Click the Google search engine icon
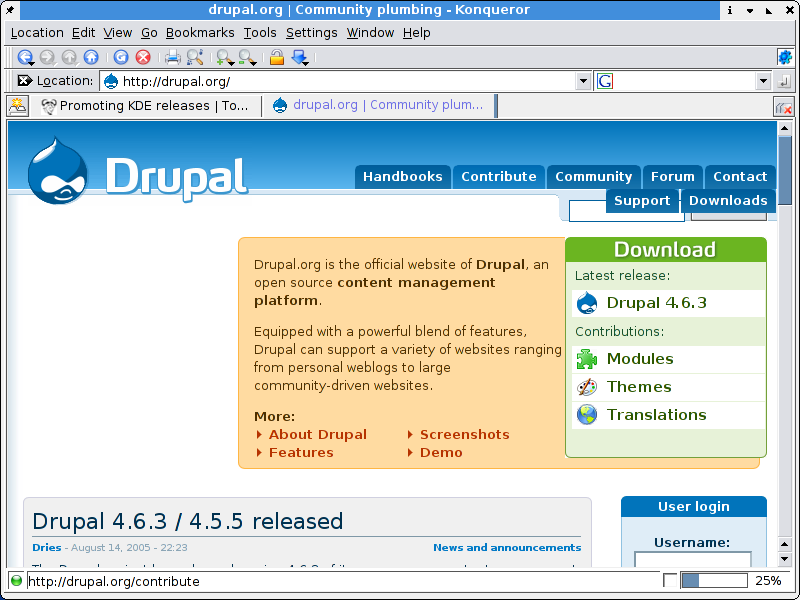This screenshot has height=600, width=800. (605, 81)
